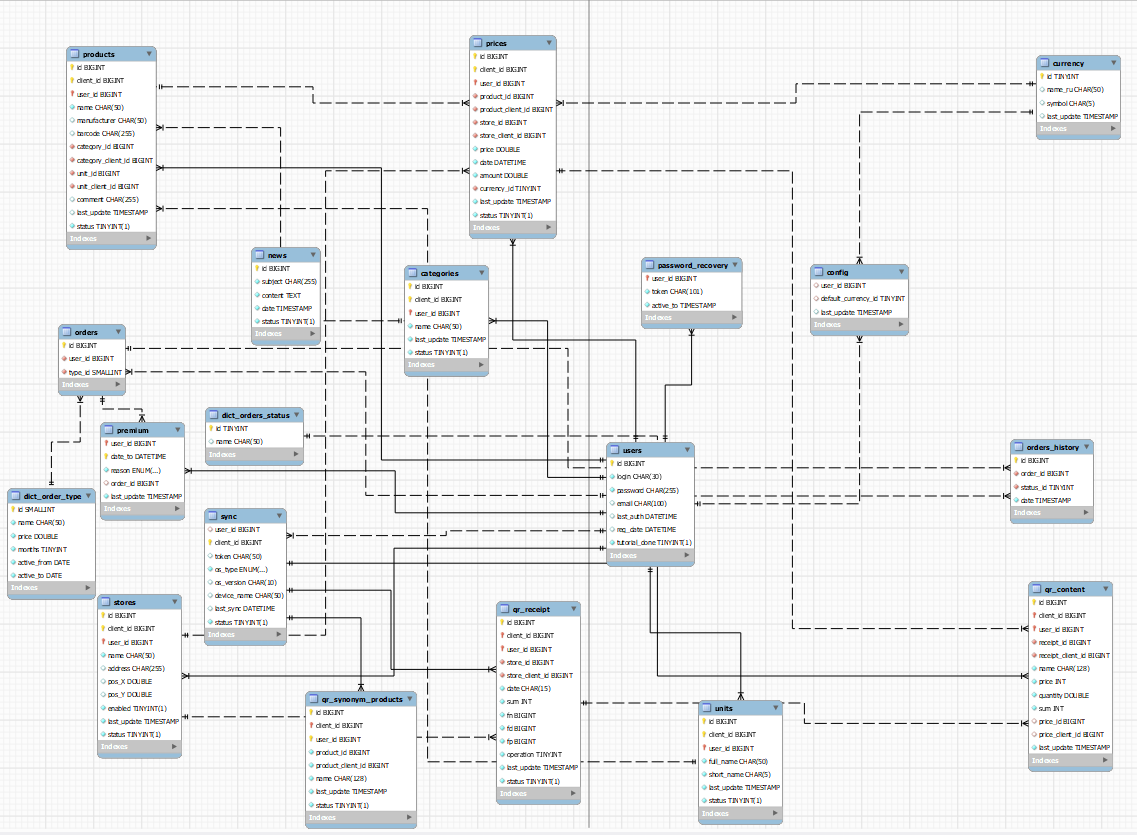This screenshot has height=835, width=1137.
Task: Click the dict_orders_status table icon
Action: 214,415
